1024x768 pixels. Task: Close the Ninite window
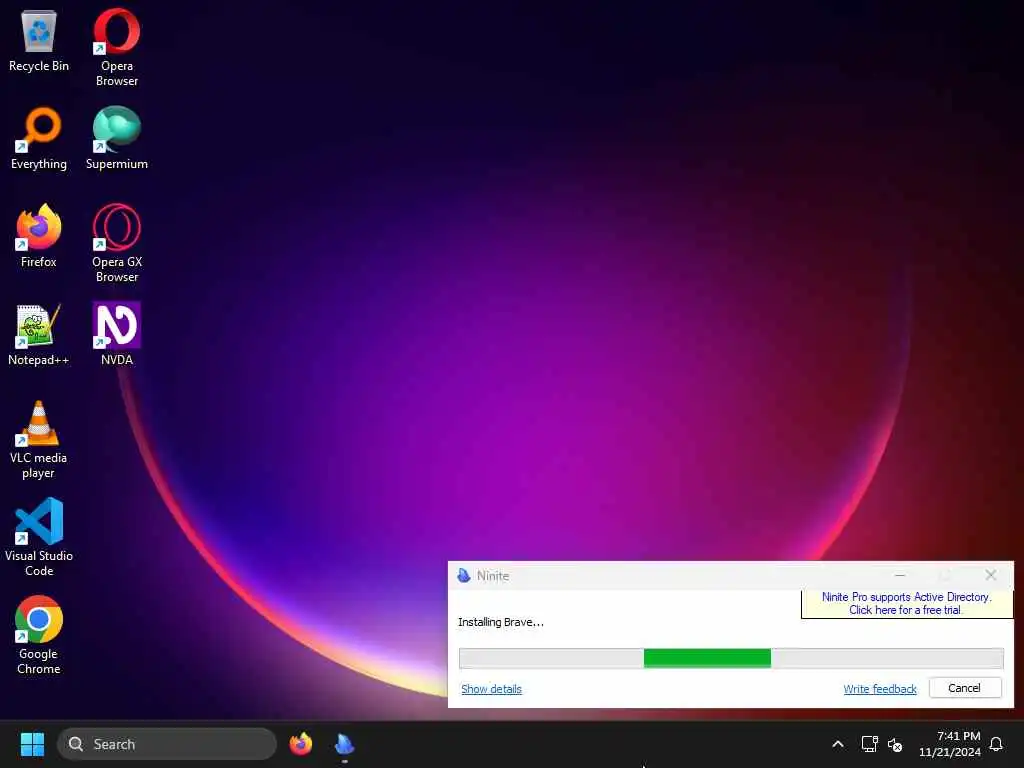click(991, 575)
